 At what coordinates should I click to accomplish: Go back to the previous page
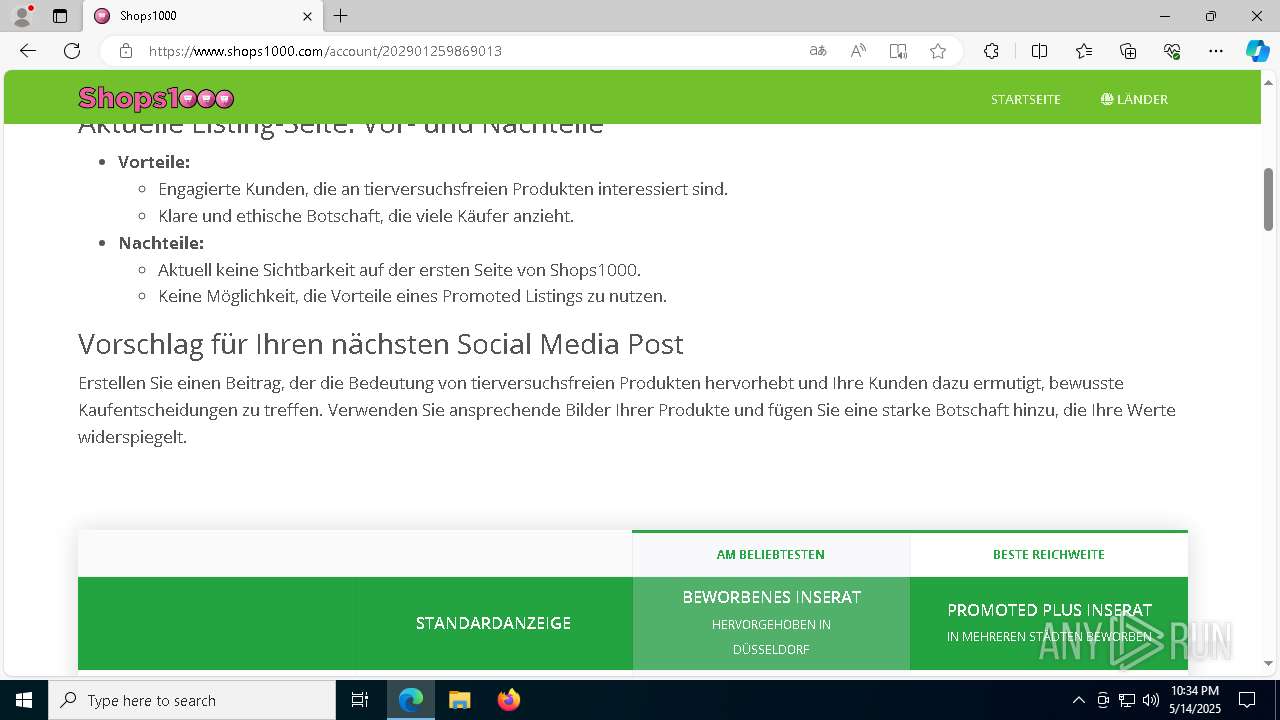28,51
